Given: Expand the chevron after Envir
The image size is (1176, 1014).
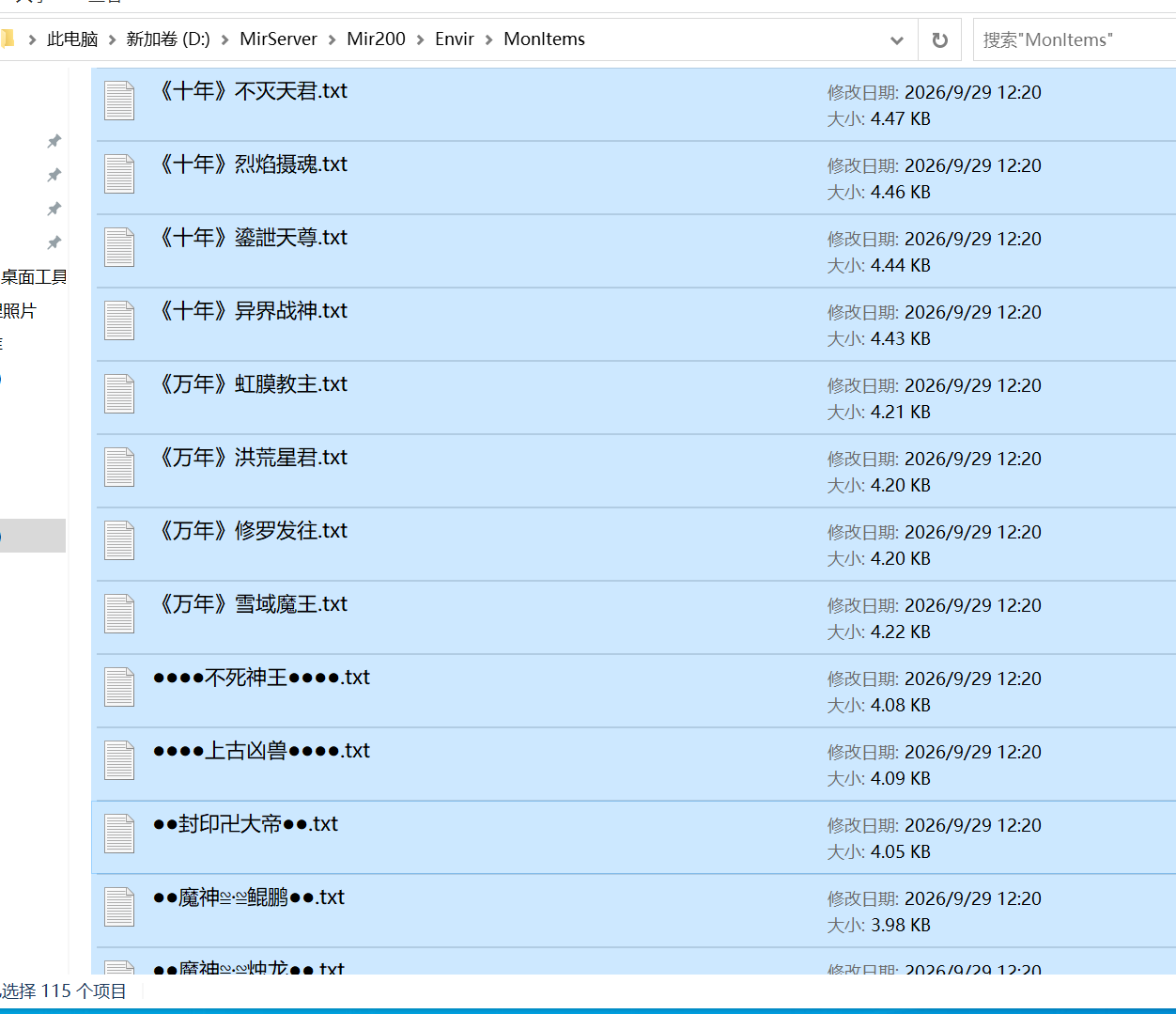Looking at the screenshot, I should coord(489,39).
